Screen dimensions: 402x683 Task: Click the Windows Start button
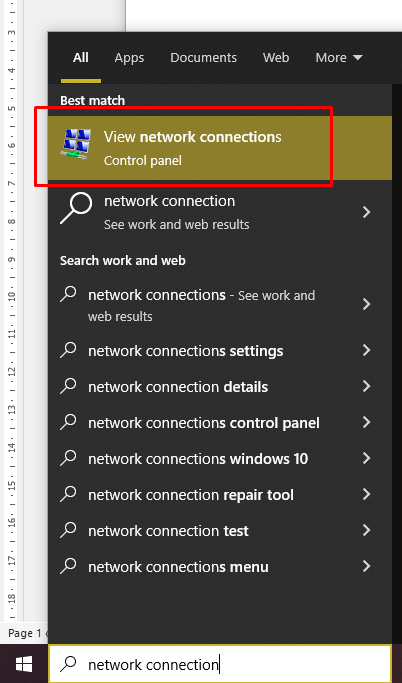point(24,664)
